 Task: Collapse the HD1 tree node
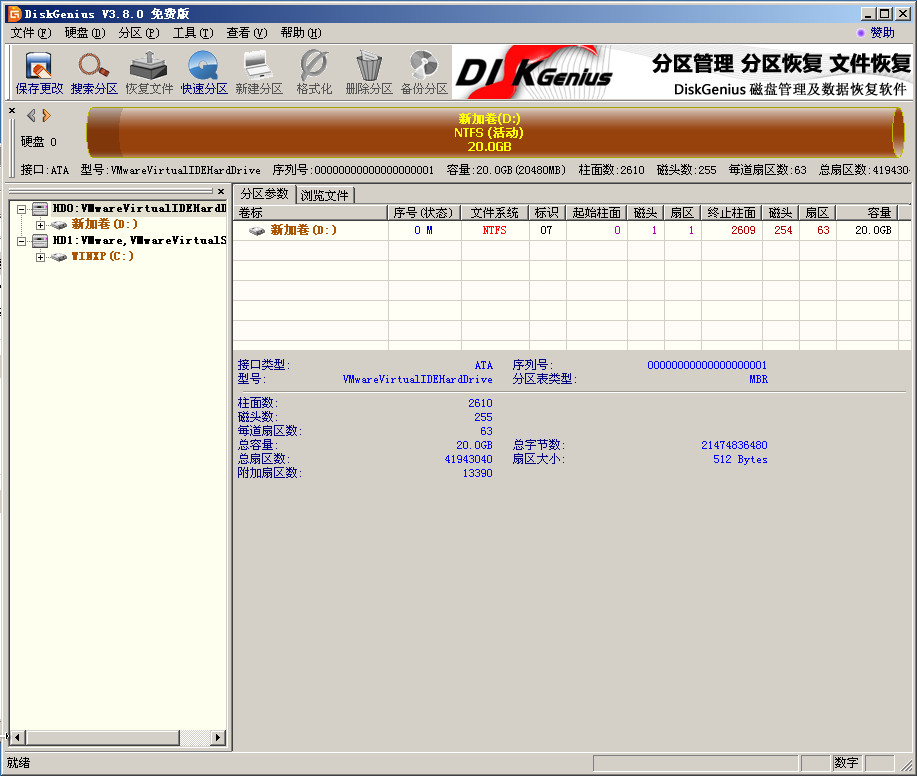click(22, 241)
